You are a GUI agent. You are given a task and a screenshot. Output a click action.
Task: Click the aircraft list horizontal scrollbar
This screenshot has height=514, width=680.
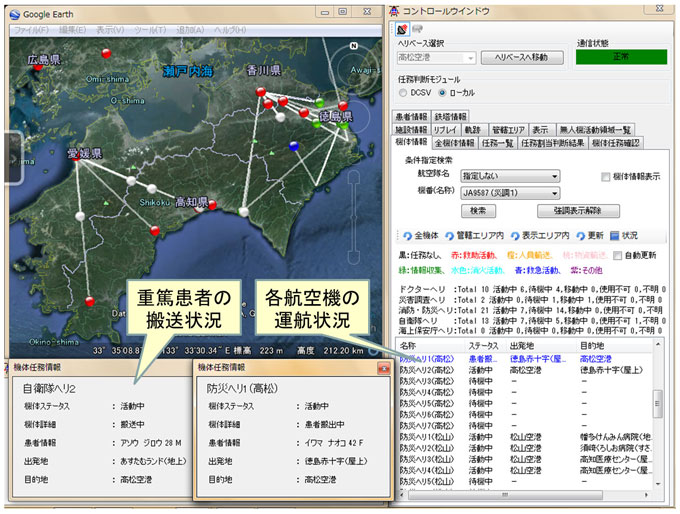click(x=505, y=494)
